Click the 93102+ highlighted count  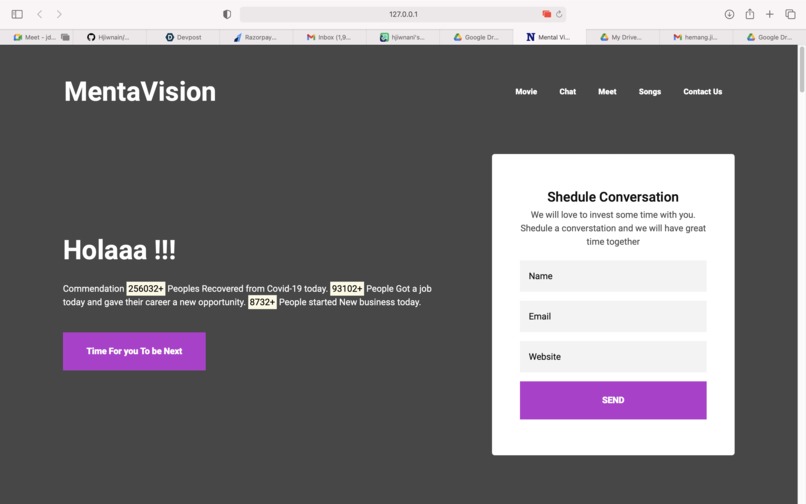tap(346, 289)
